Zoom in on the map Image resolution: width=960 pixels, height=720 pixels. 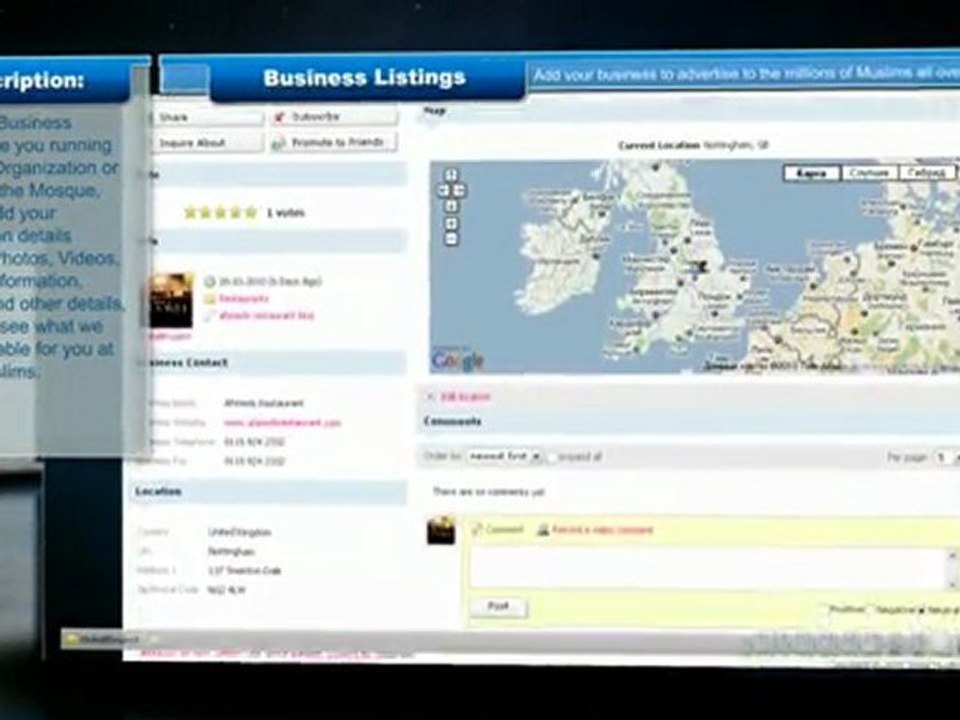point(451,223)
